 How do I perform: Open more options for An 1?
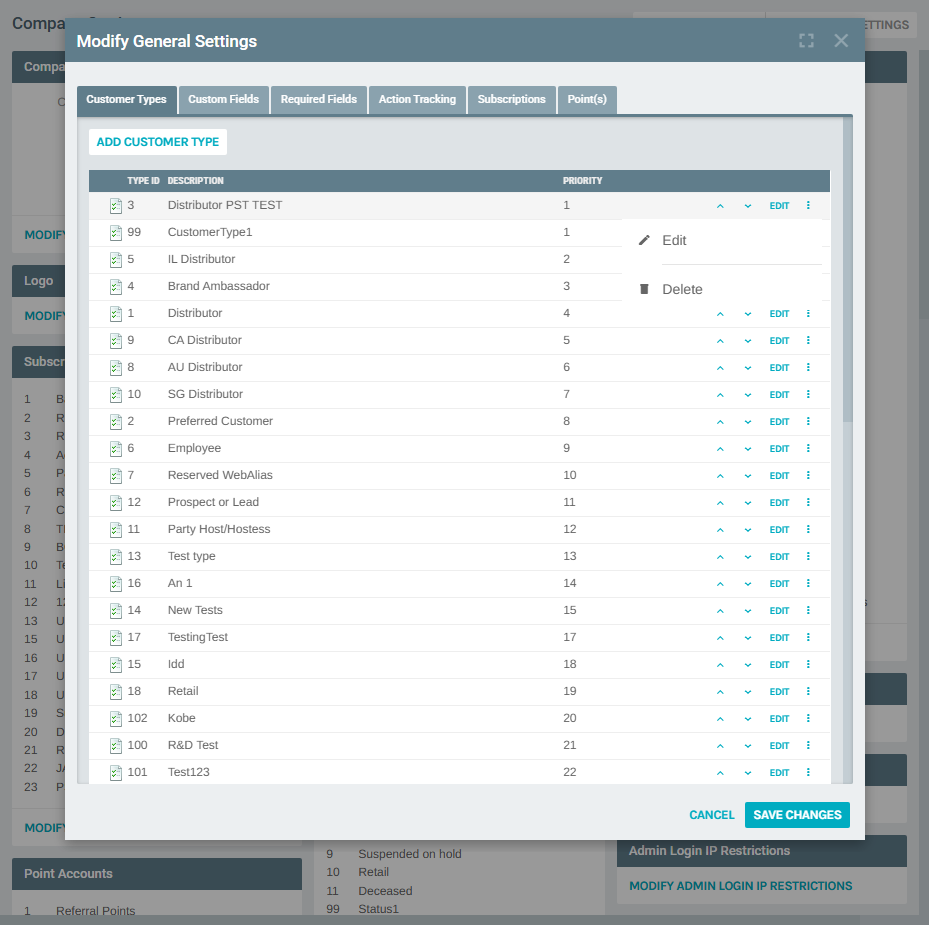click(808, 583)
